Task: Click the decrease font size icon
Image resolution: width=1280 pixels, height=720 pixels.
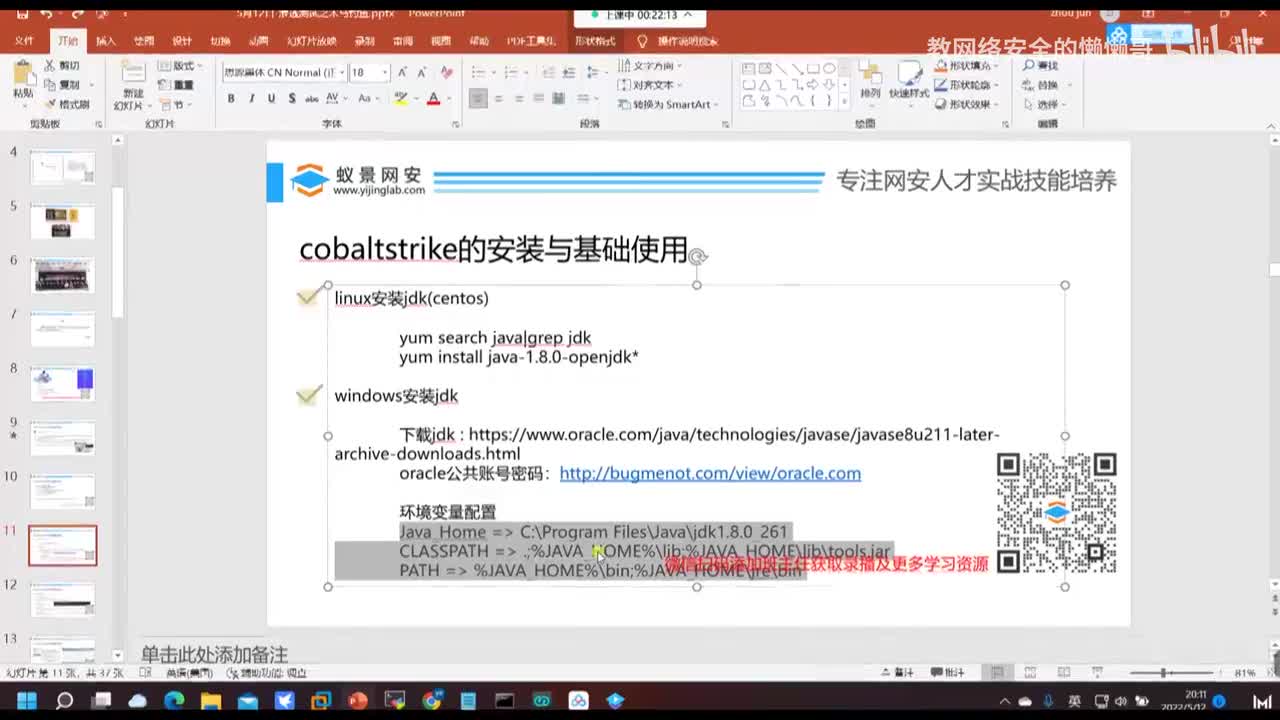Action: [421, 72]
